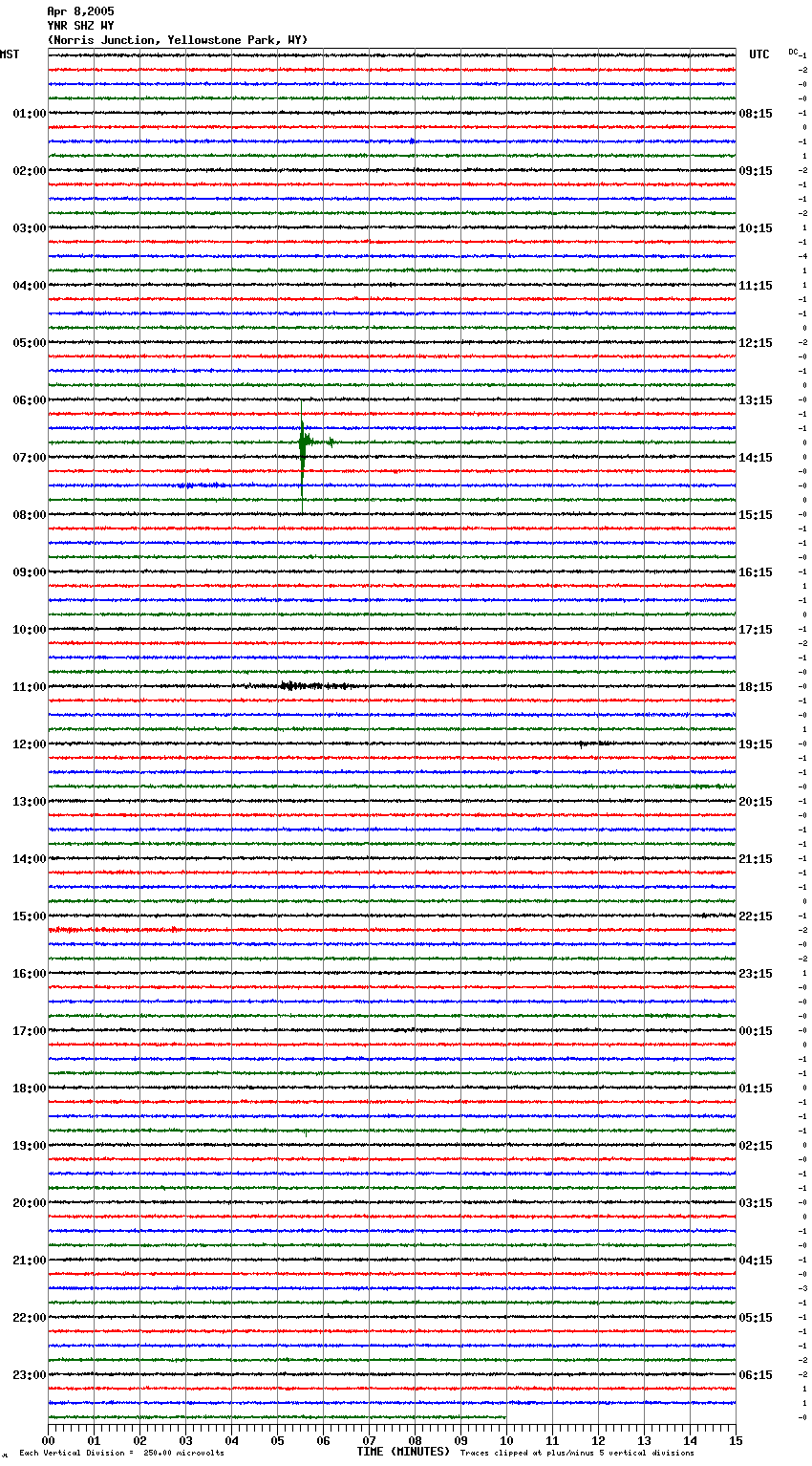This screenshot has width=812, height=1466.
Task: Click the '08' minute tick label
Action: [415, 1441]
